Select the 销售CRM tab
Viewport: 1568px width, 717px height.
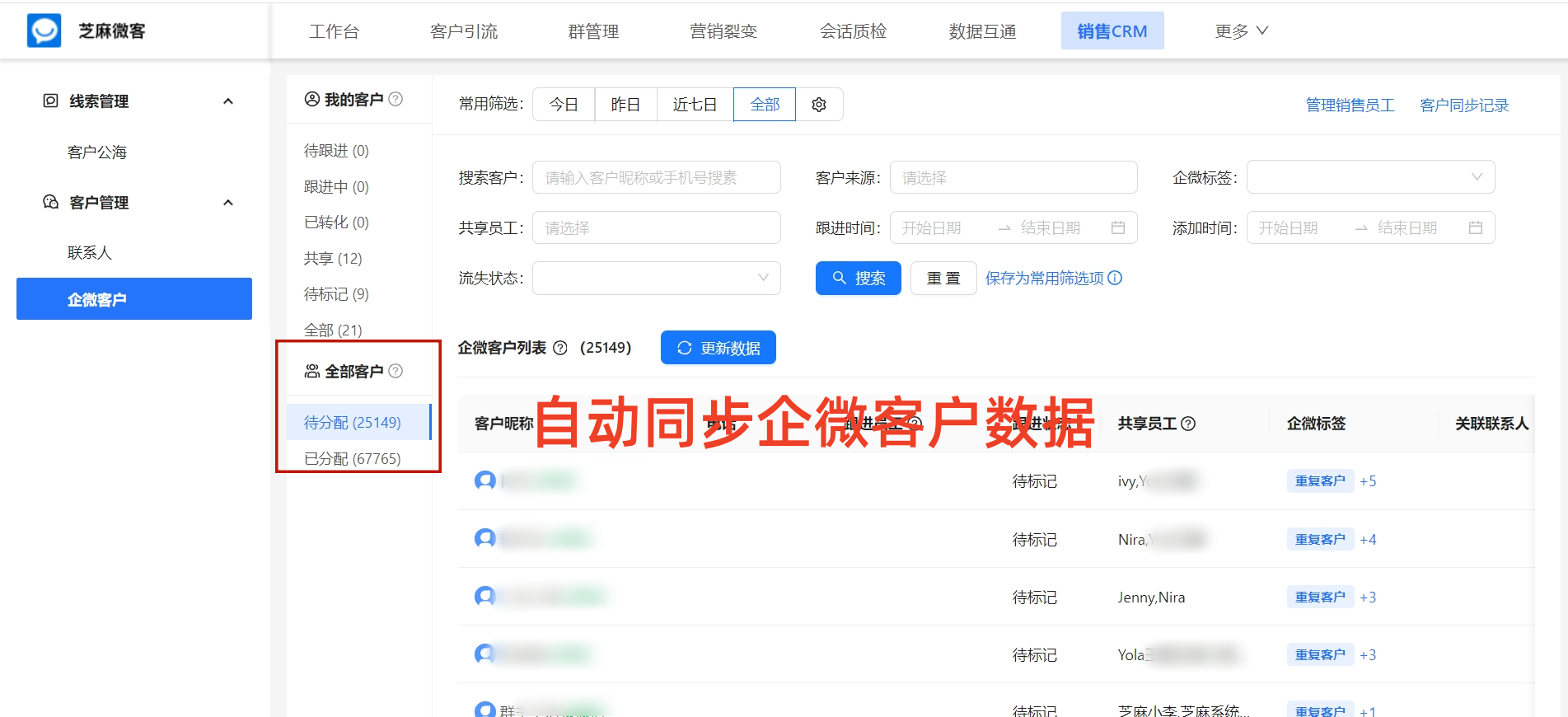1112,31
